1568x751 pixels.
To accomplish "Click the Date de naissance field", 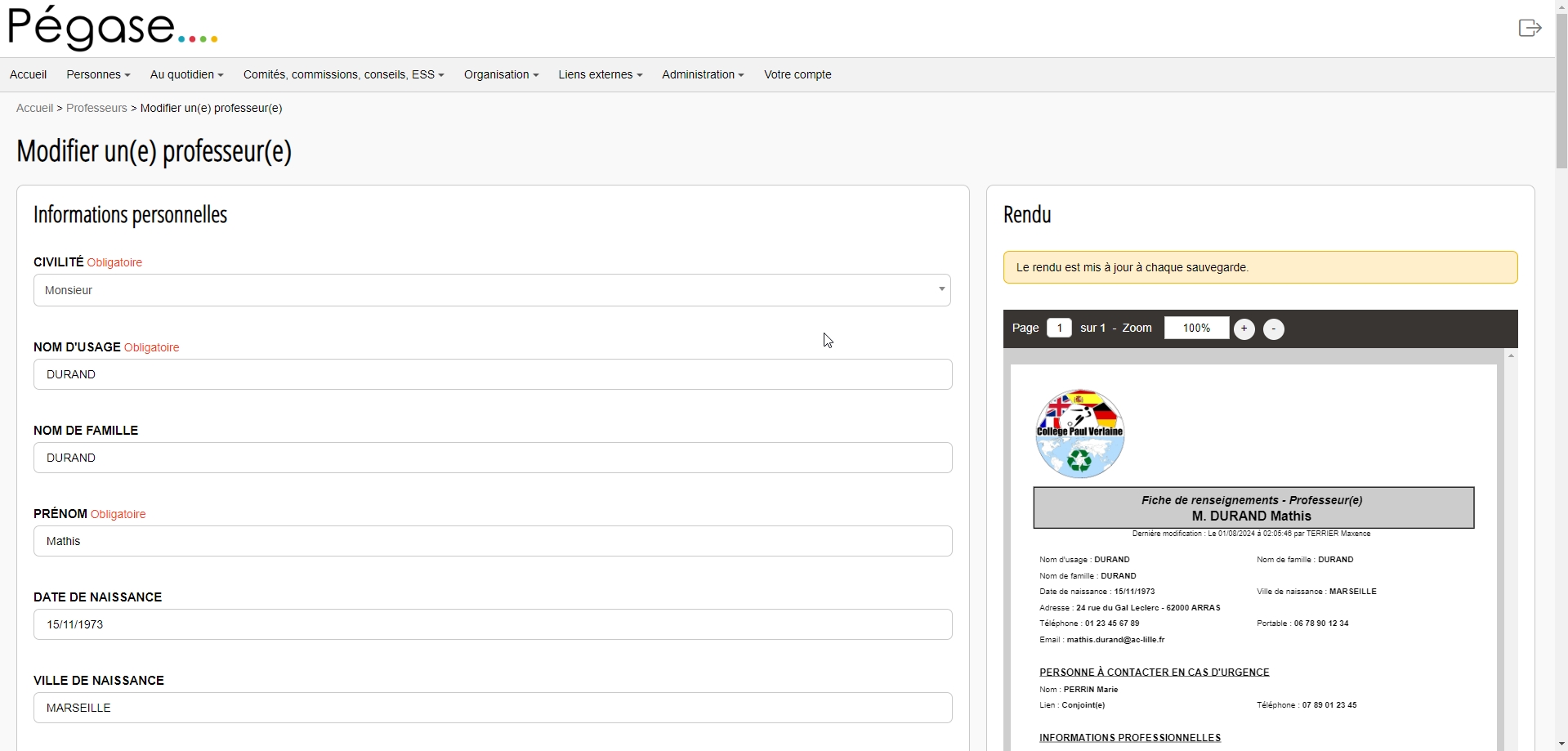I will 493,624.
